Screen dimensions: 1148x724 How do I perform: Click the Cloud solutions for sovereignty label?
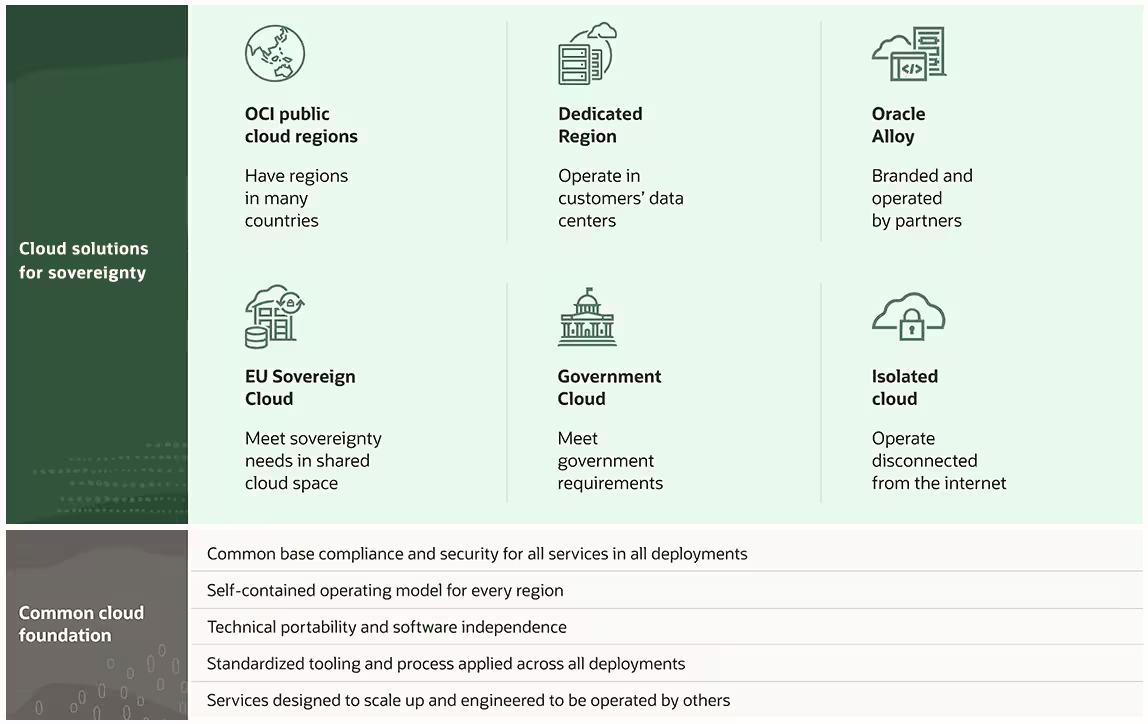tap(83, 260)
